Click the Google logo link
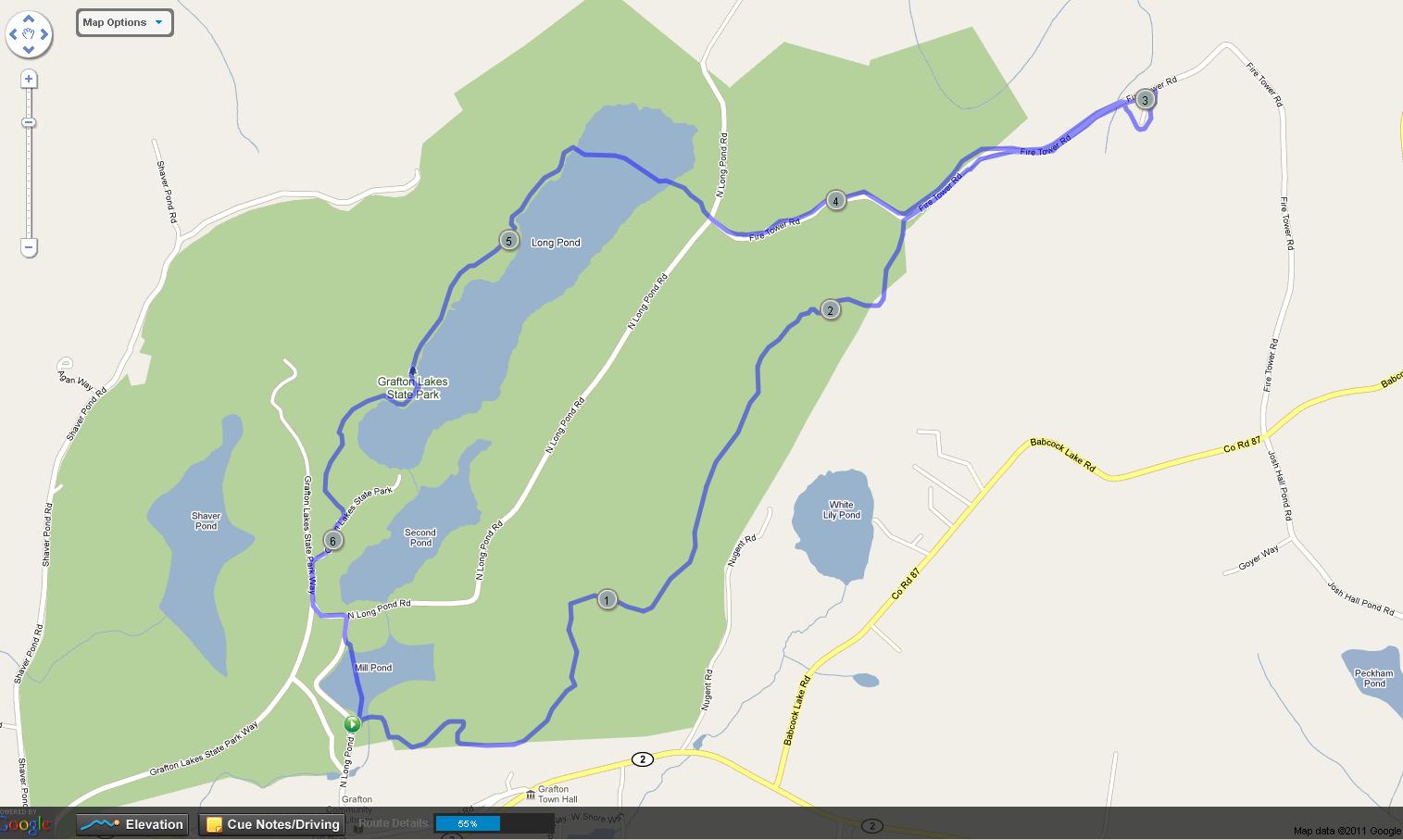Viewport: 1403px width, 840px height. (x=25, y=825)
